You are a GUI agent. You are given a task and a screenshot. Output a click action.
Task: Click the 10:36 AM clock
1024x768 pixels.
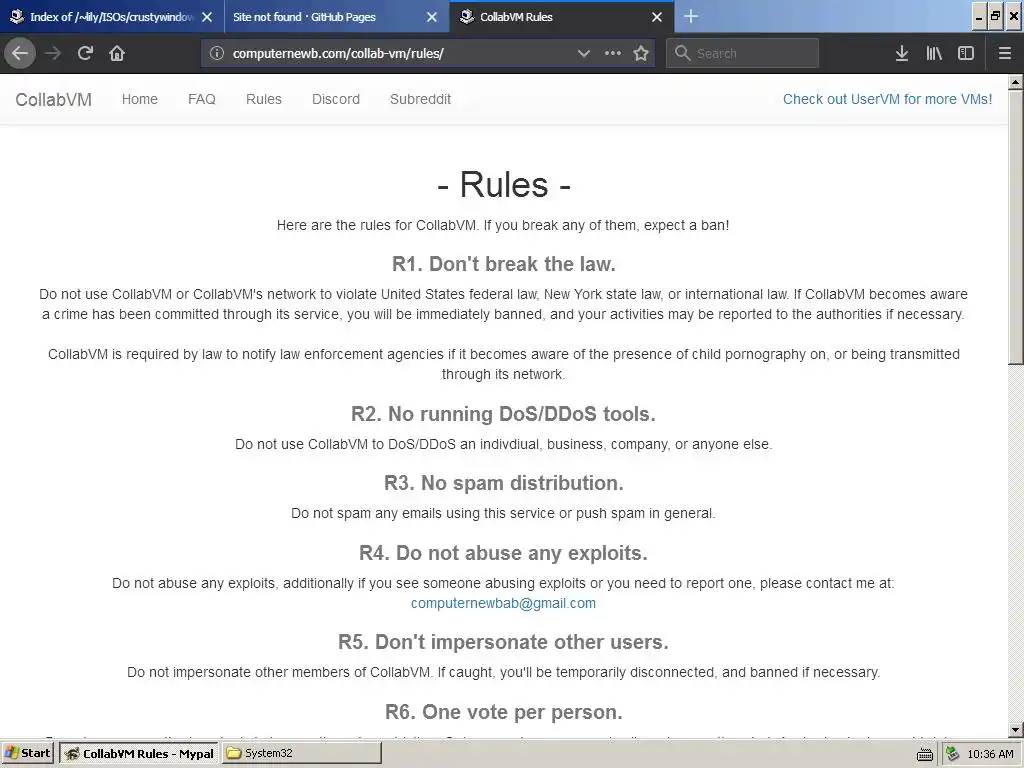pyautogui.click(x=990, y=754)
